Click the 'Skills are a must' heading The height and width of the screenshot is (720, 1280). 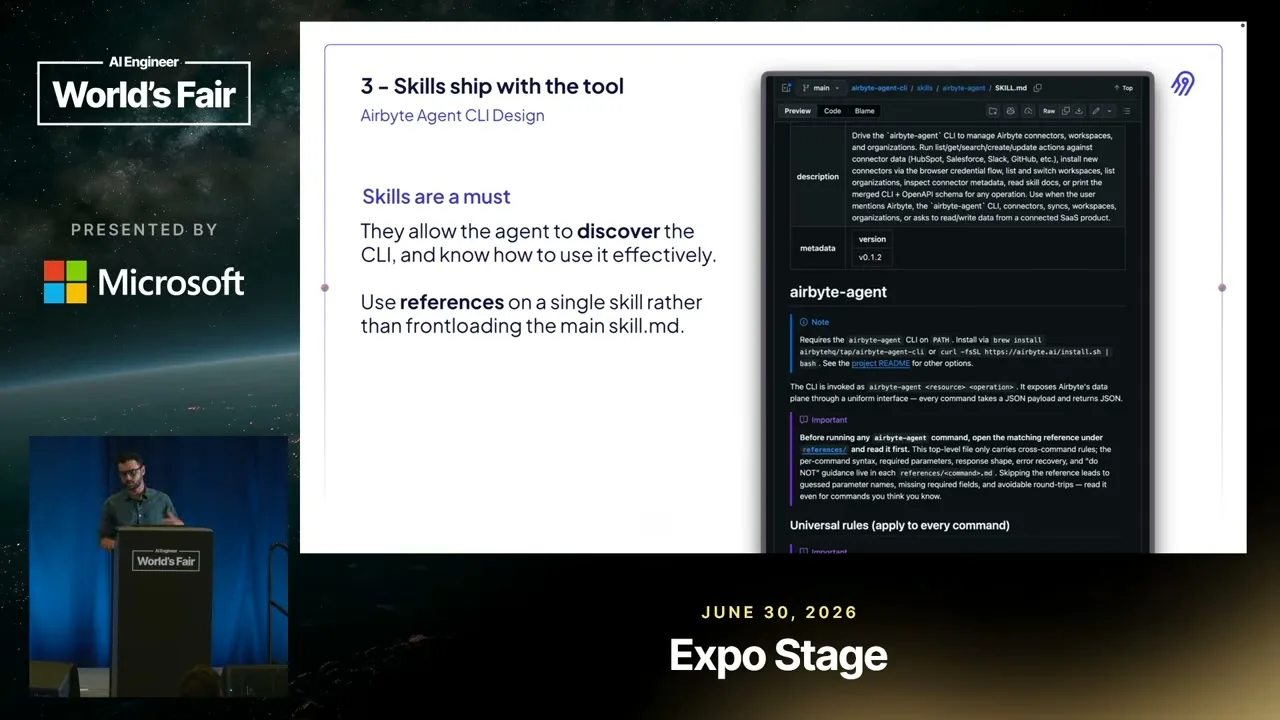[x=436, y=197]
